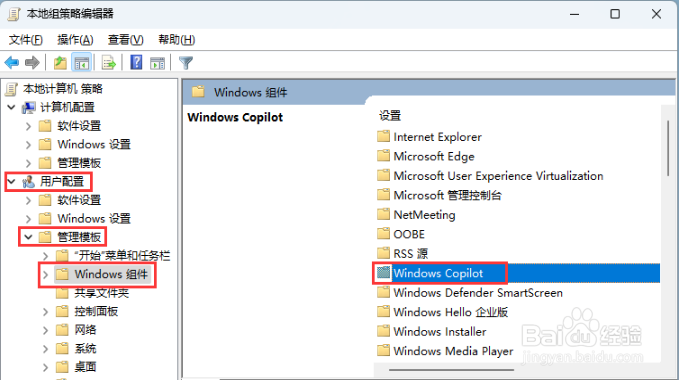Click the 用户配置 user icon

29,181
